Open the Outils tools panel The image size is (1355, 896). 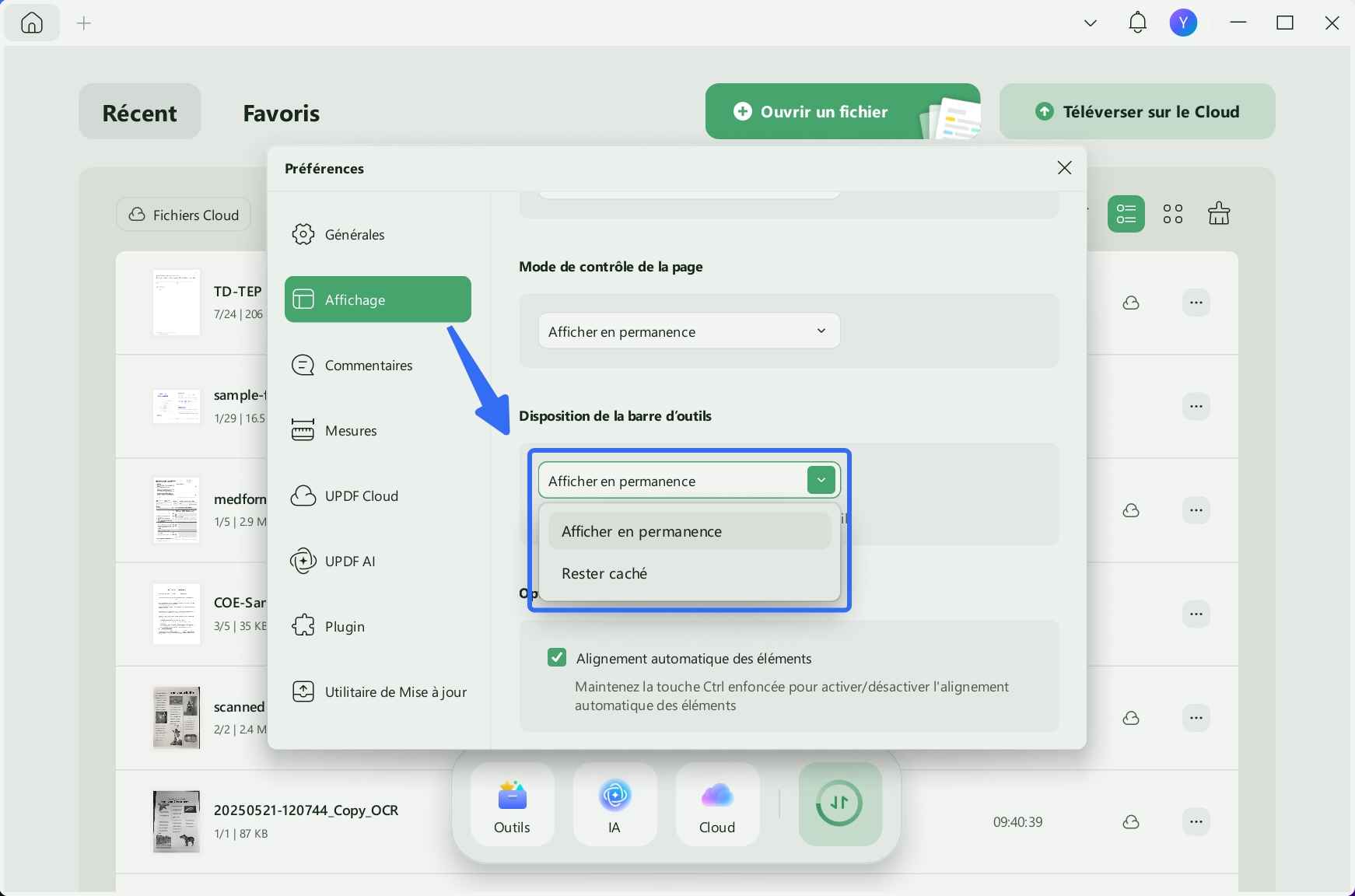512,804
